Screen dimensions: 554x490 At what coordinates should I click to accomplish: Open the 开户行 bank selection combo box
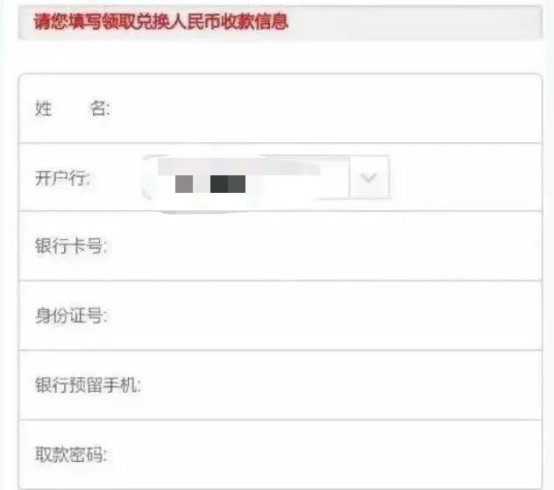[266, 177]
